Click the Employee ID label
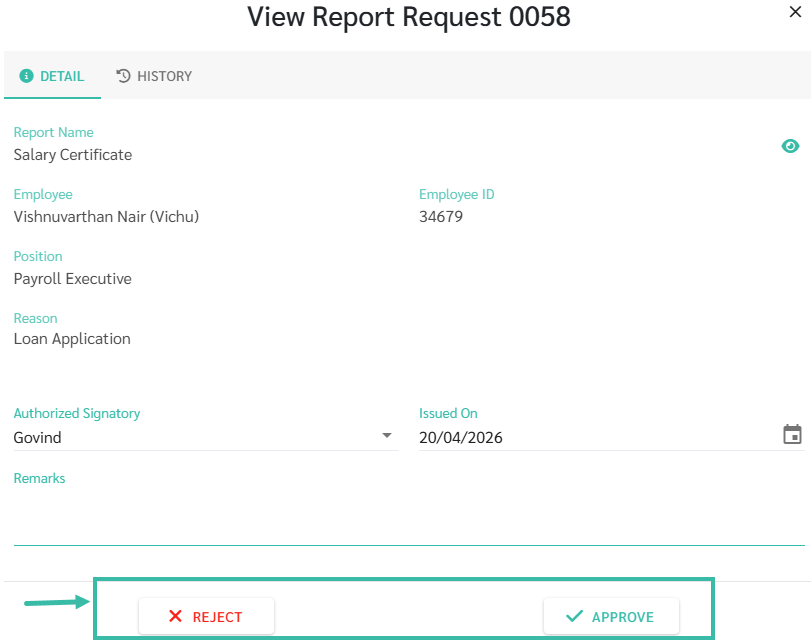This screenshot has height=640, width=811. coord(457,195)
